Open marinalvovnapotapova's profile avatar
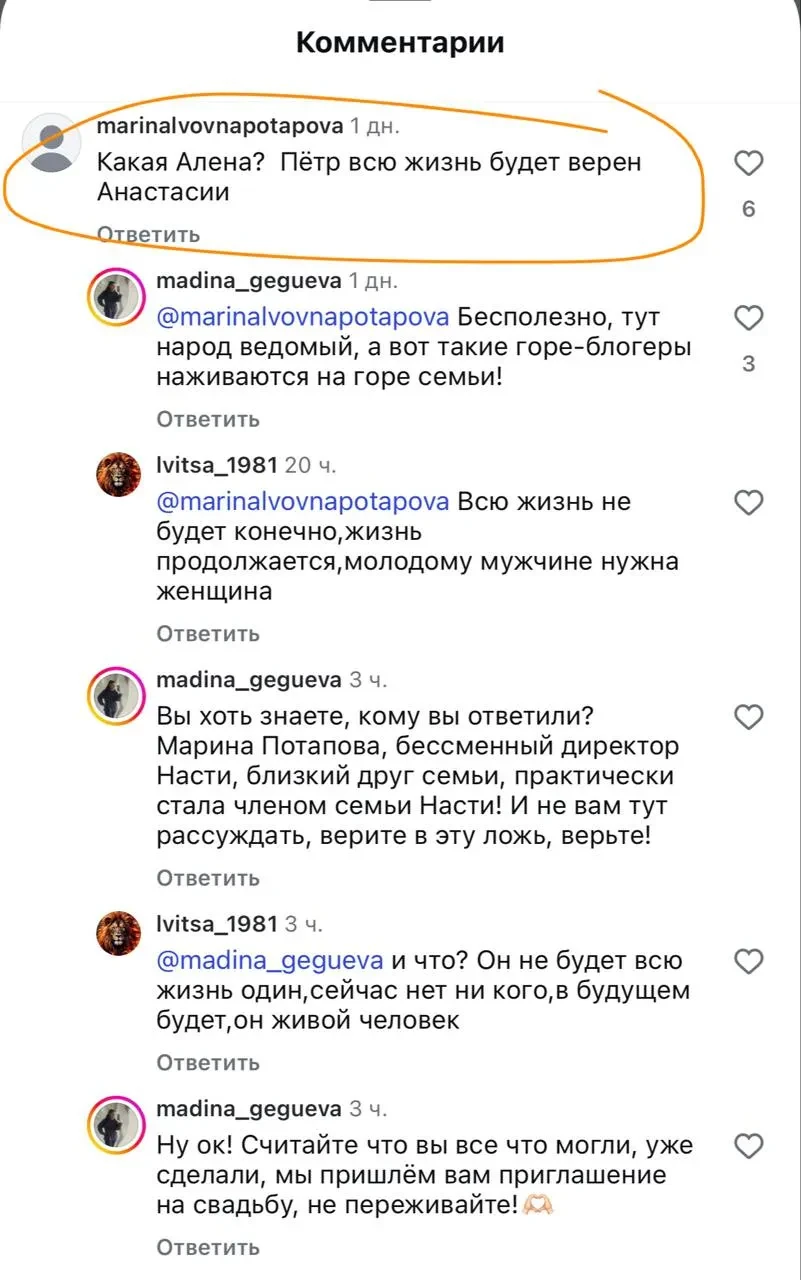This screenshot has width=801, height=1280. (52, 145)
